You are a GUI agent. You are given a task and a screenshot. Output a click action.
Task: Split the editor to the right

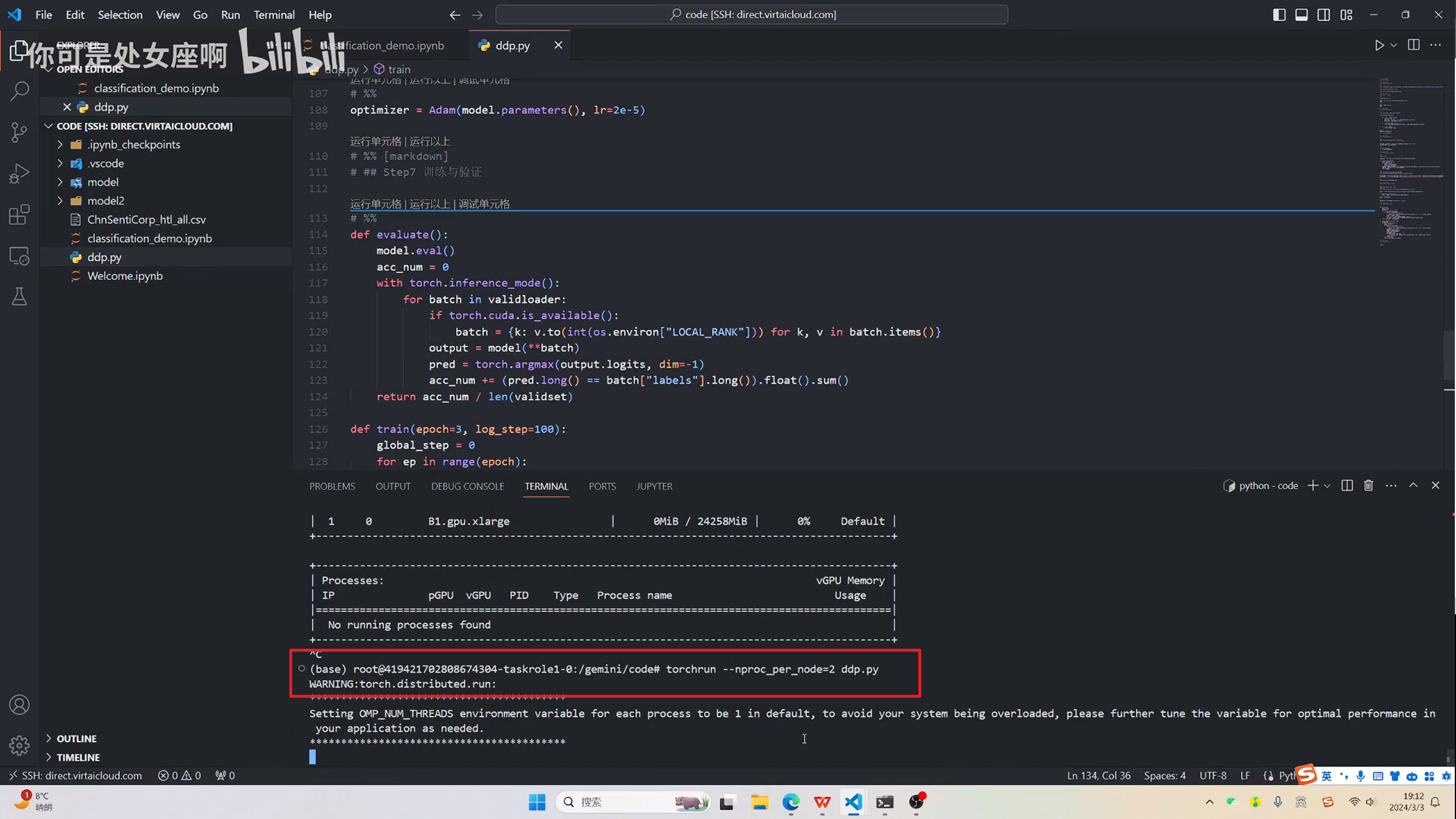[1413, 45]
